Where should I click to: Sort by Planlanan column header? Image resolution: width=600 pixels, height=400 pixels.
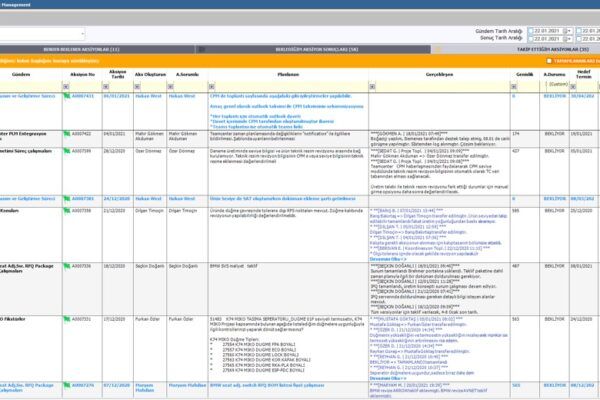pos(288,74)
